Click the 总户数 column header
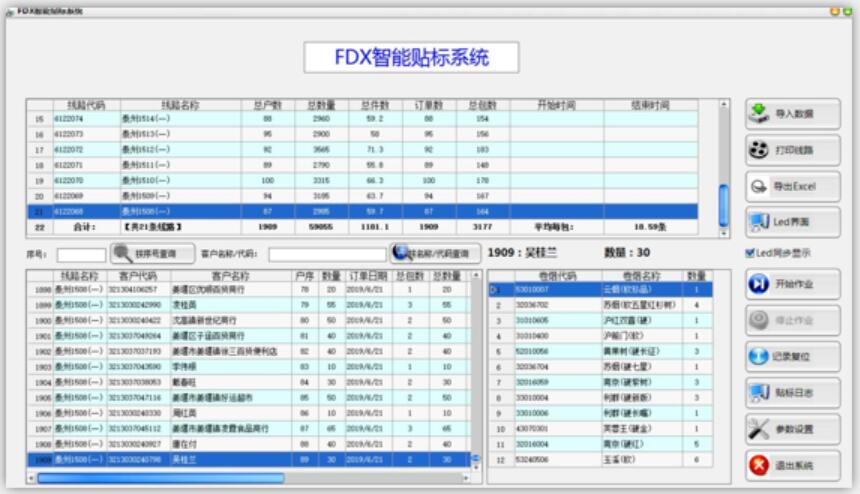 (x=268, y=105)
